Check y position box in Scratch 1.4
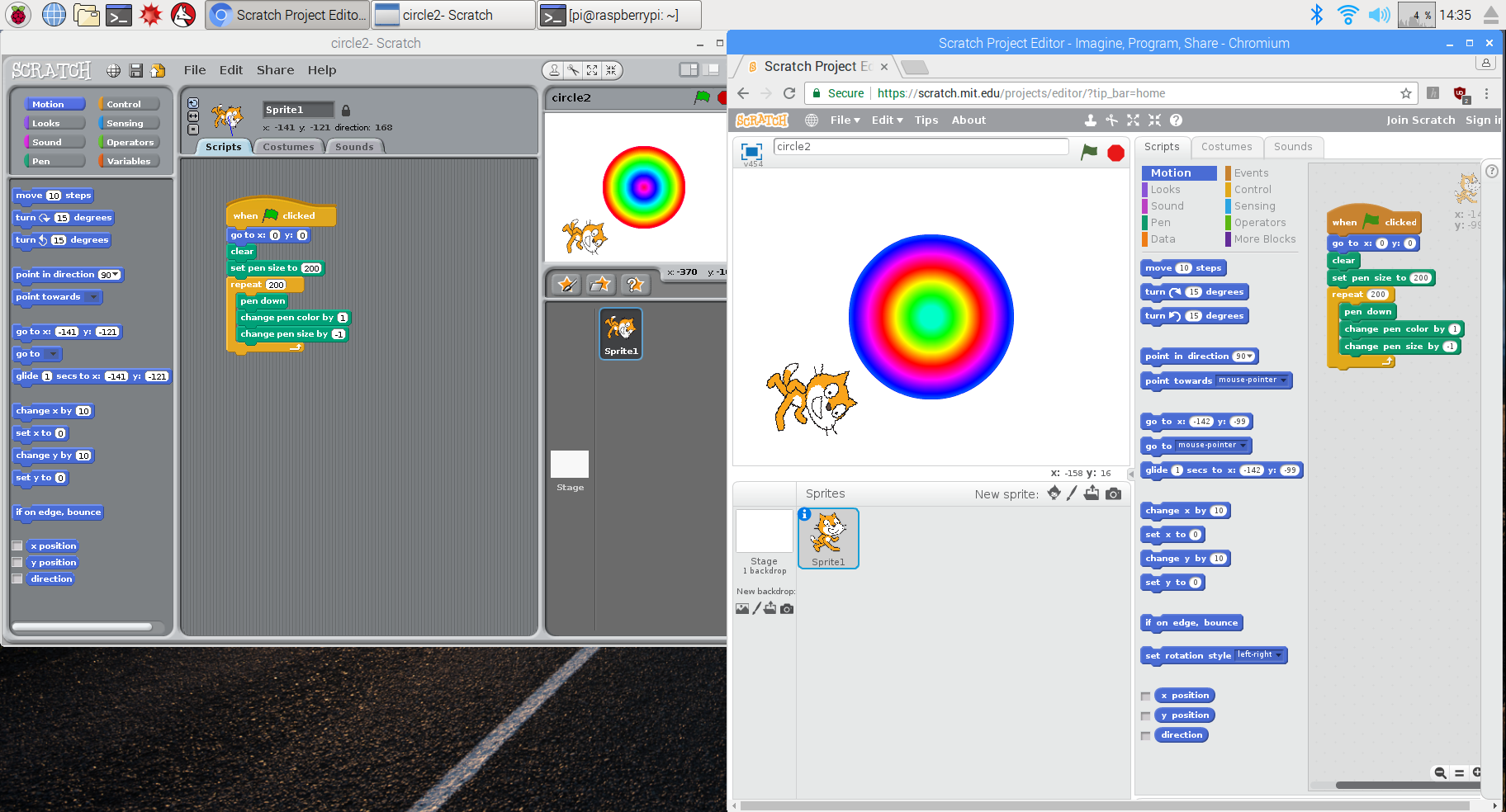Viewport: 1506px width, 812px height. coord(17,563)
